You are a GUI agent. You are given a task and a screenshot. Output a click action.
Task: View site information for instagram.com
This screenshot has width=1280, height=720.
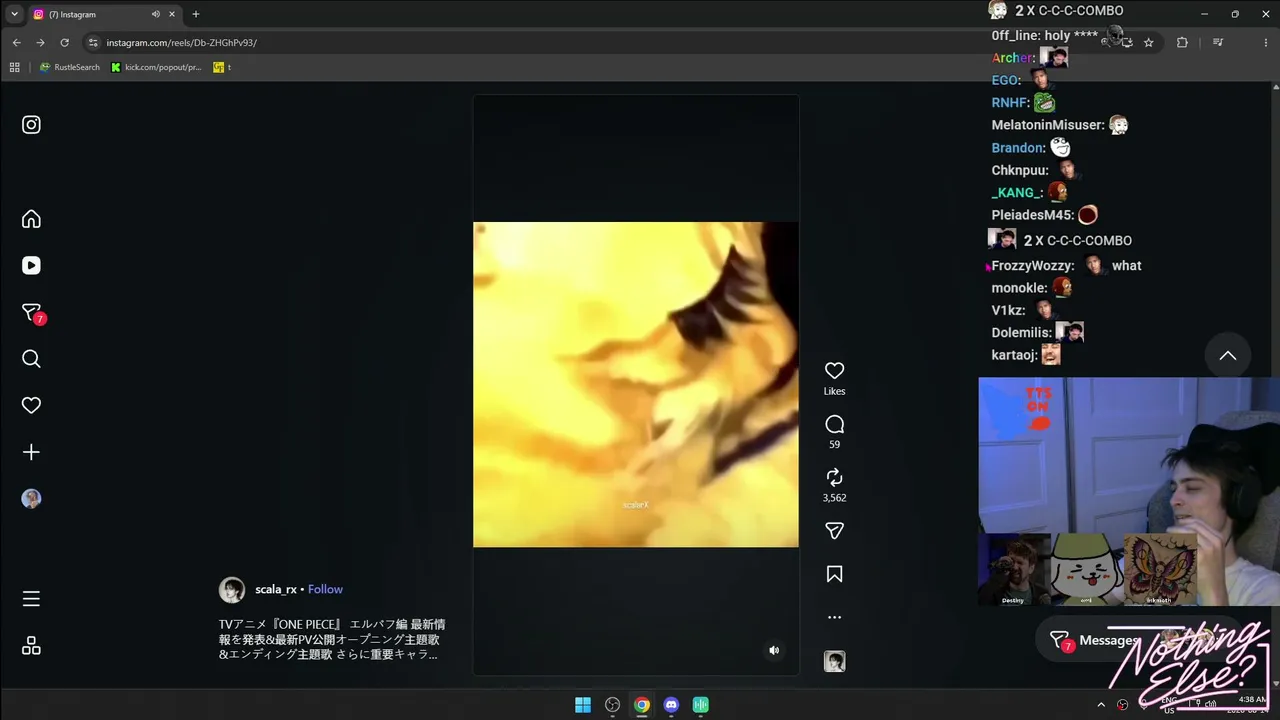[93, 43]
